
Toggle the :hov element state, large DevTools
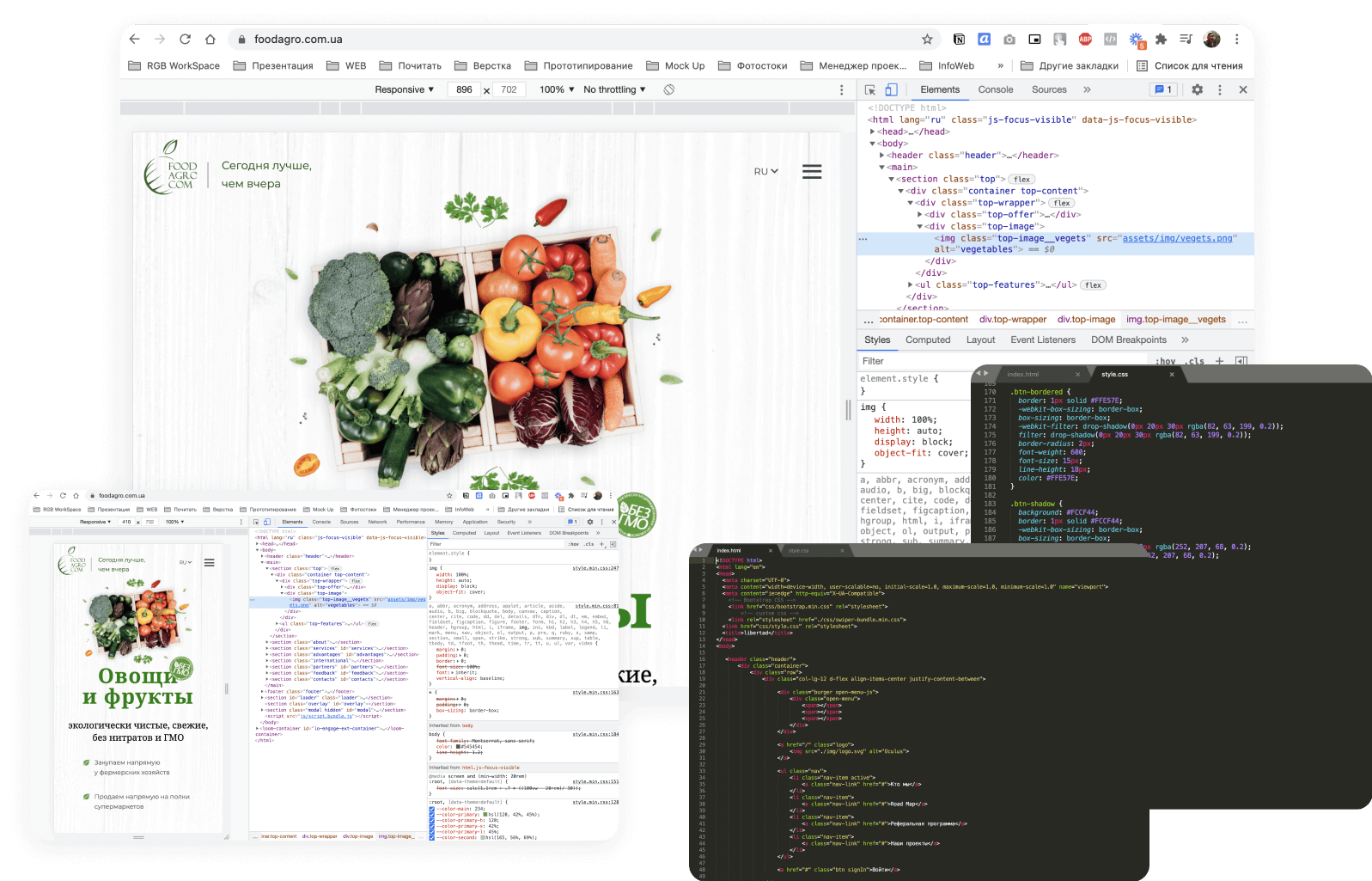pyautogui.click(x=1166, y=362)
